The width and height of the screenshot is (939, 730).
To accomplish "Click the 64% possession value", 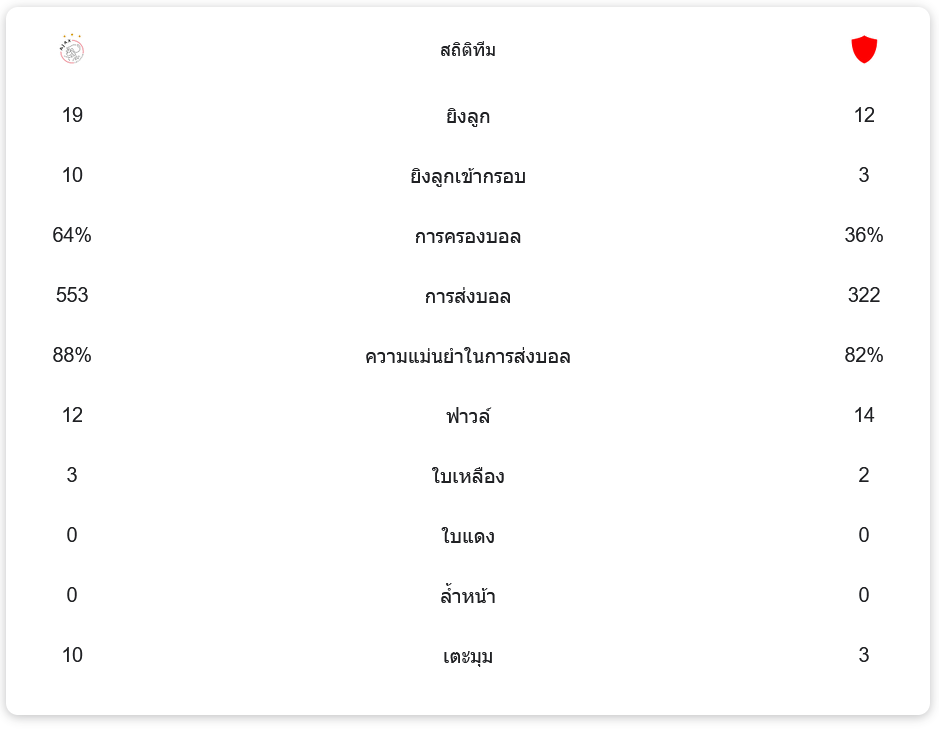I will coord(72,235).
